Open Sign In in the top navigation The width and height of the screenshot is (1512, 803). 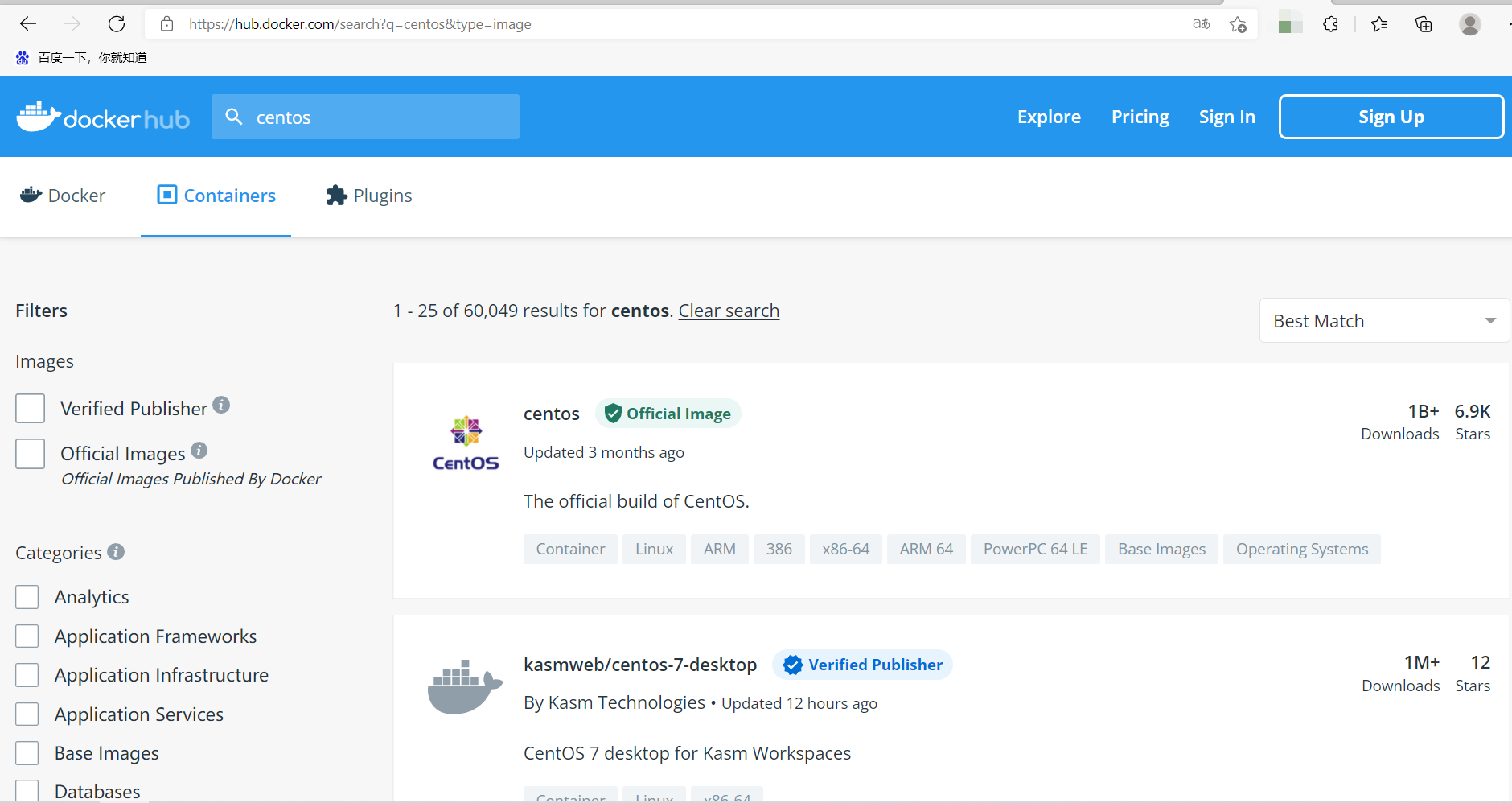point(1226,117)
